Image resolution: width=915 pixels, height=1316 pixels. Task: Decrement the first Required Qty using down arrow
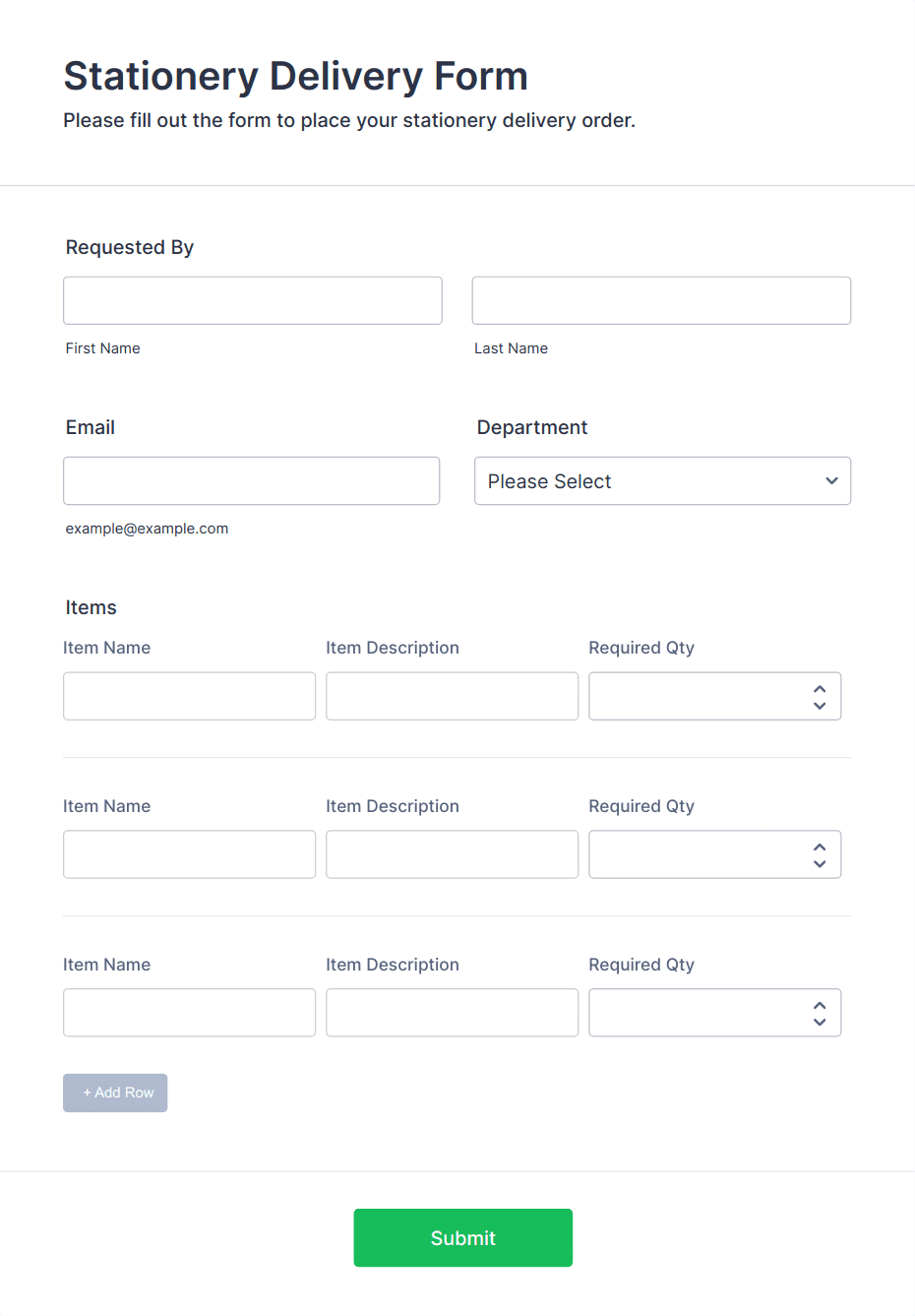point(819,706)
